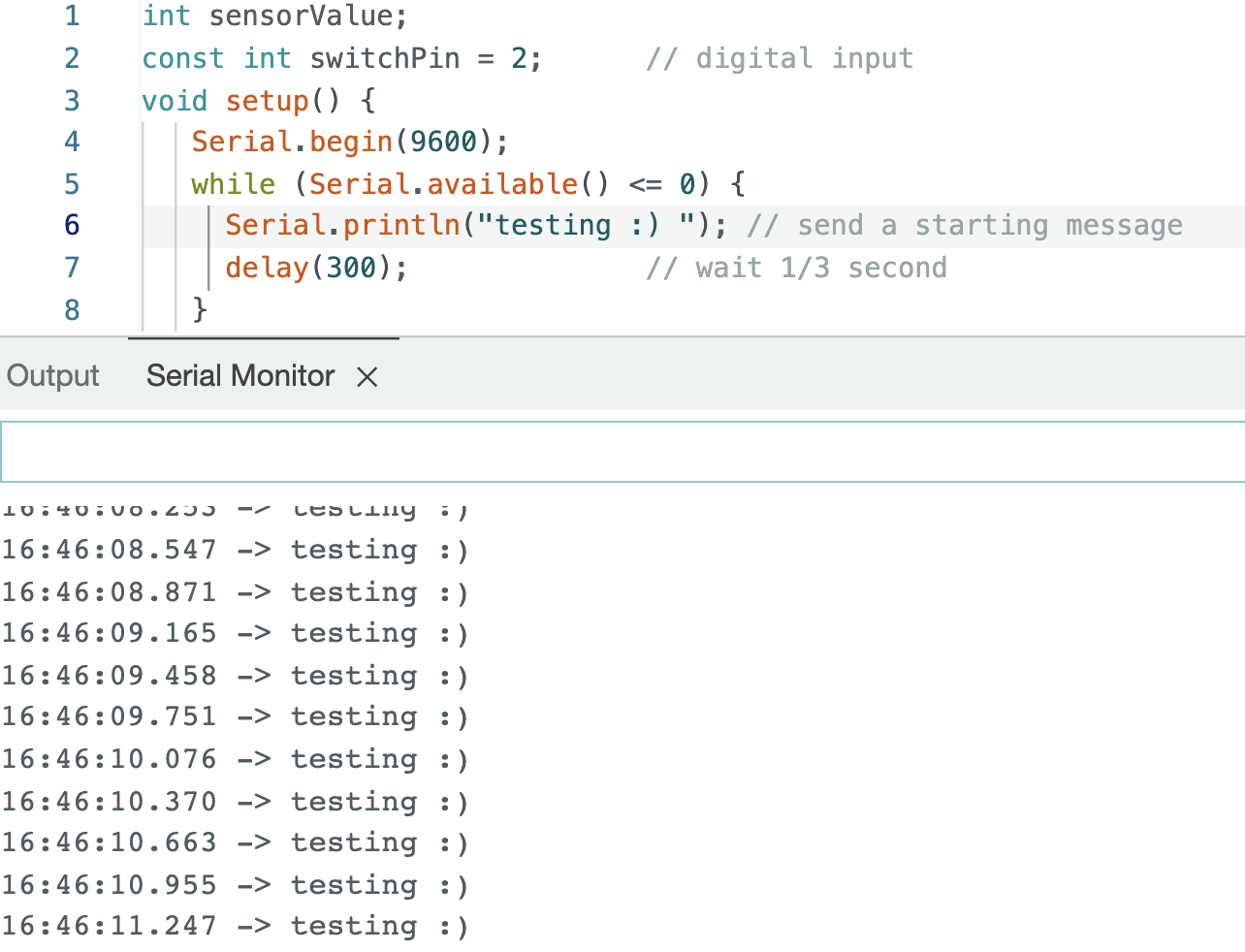Click the "// wait 1/3 second" comment
The width and height of the screenshot is (1245, 952).
tap(796, 268)
